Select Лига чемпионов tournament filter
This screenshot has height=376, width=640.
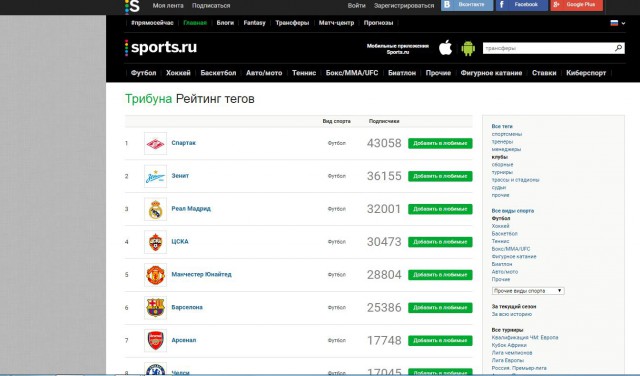(512, 353)
